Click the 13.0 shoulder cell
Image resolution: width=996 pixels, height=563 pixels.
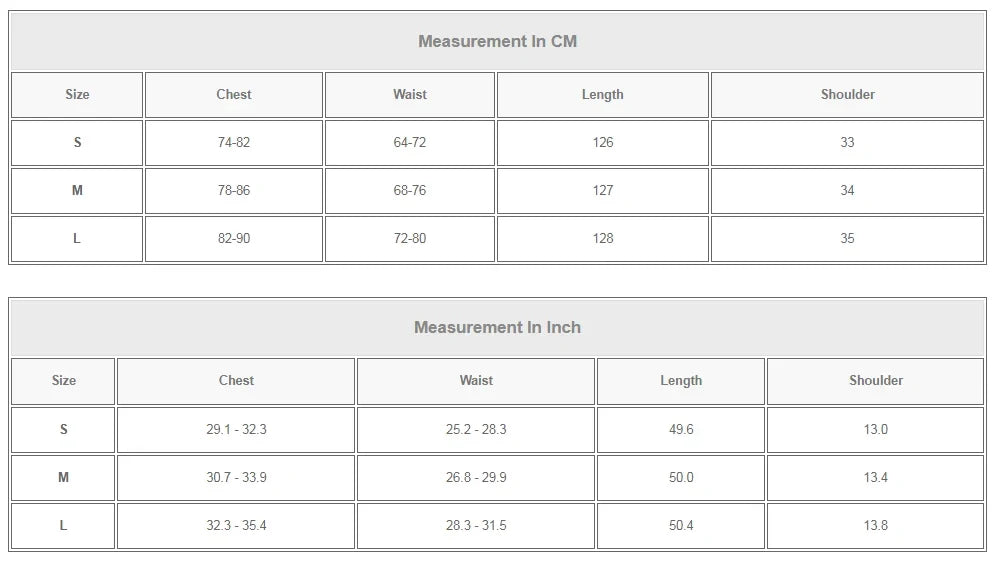(875, 430)
